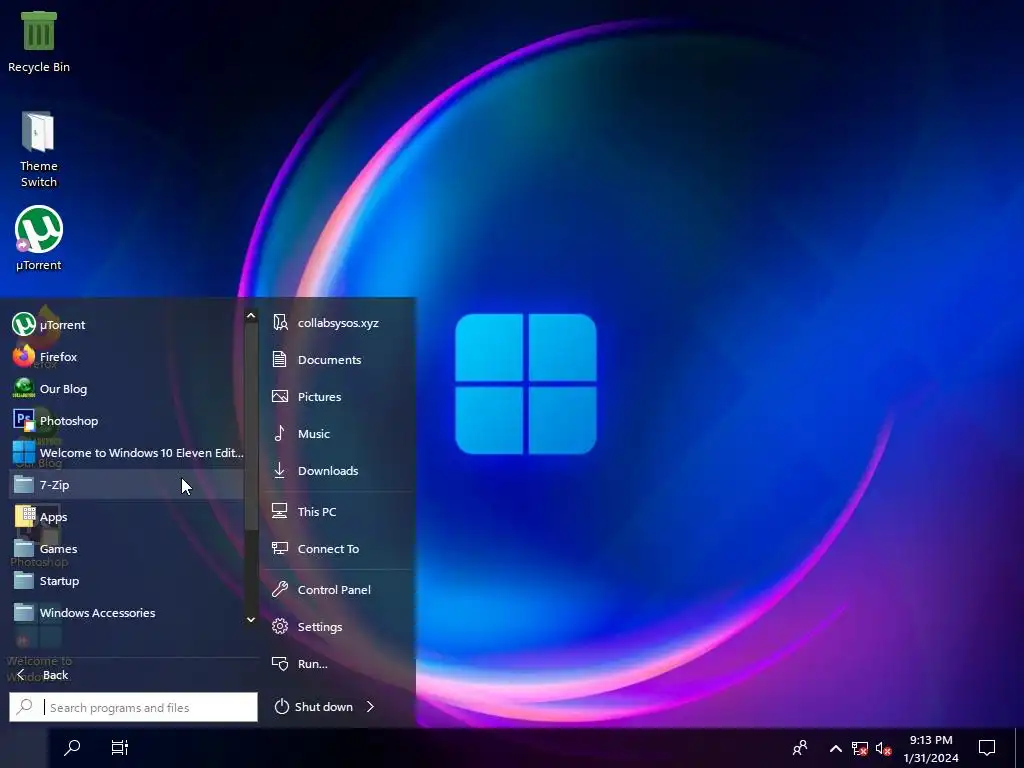Click the taskbar Search icon
Image resolution: width=1024 pixels, height=768 pixels.
[x=72, y=748]
